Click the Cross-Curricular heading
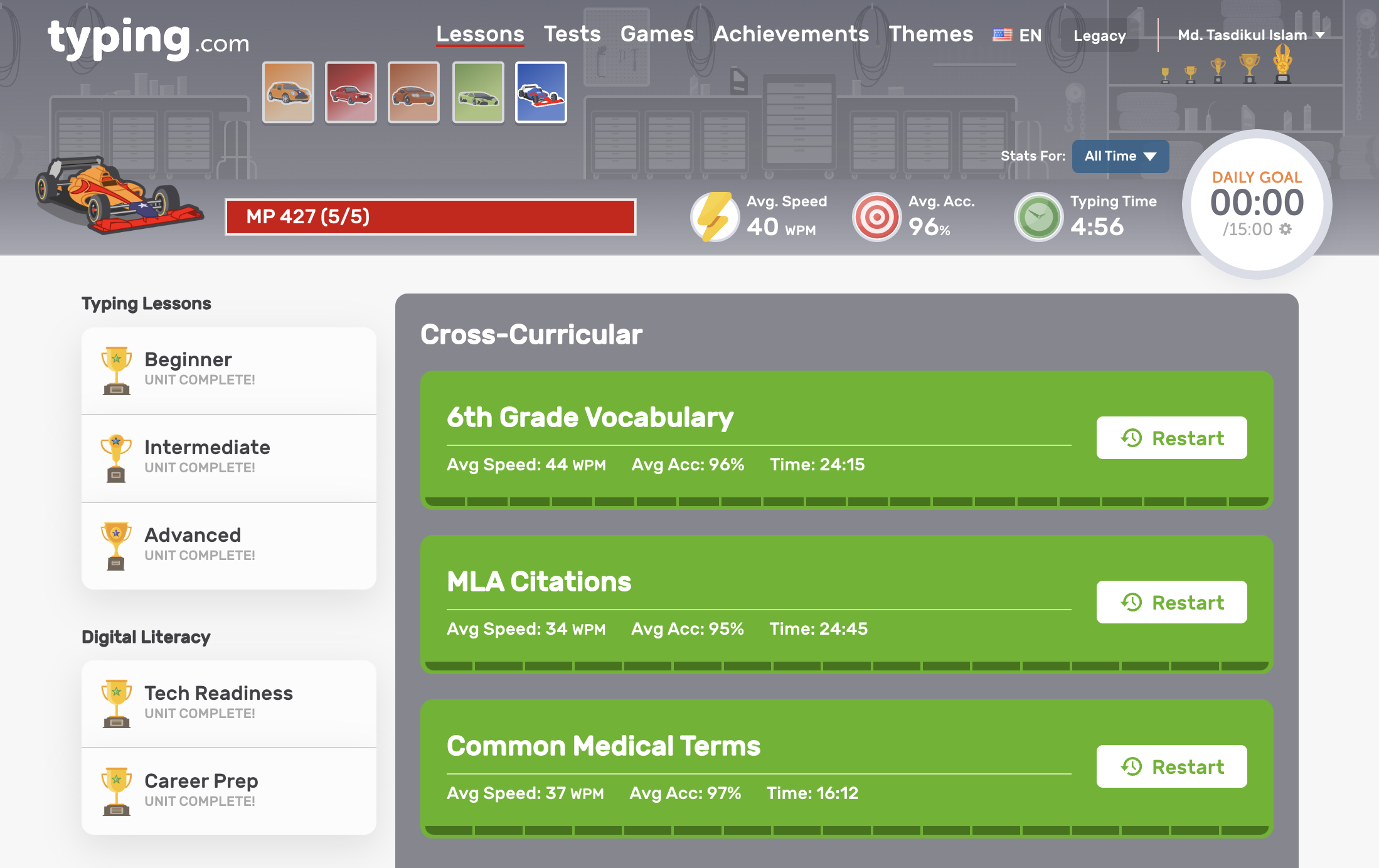 click(x=531, y=334)
